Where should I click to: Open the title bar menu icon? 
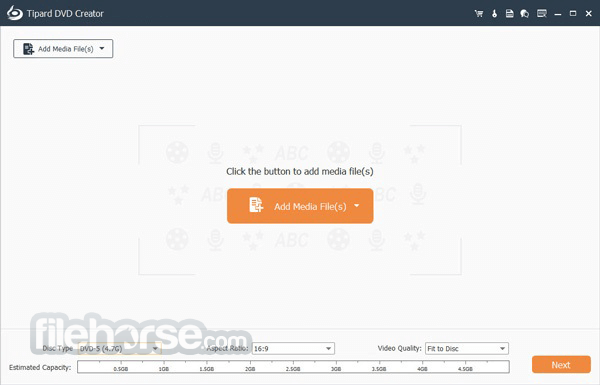point(542,14)
